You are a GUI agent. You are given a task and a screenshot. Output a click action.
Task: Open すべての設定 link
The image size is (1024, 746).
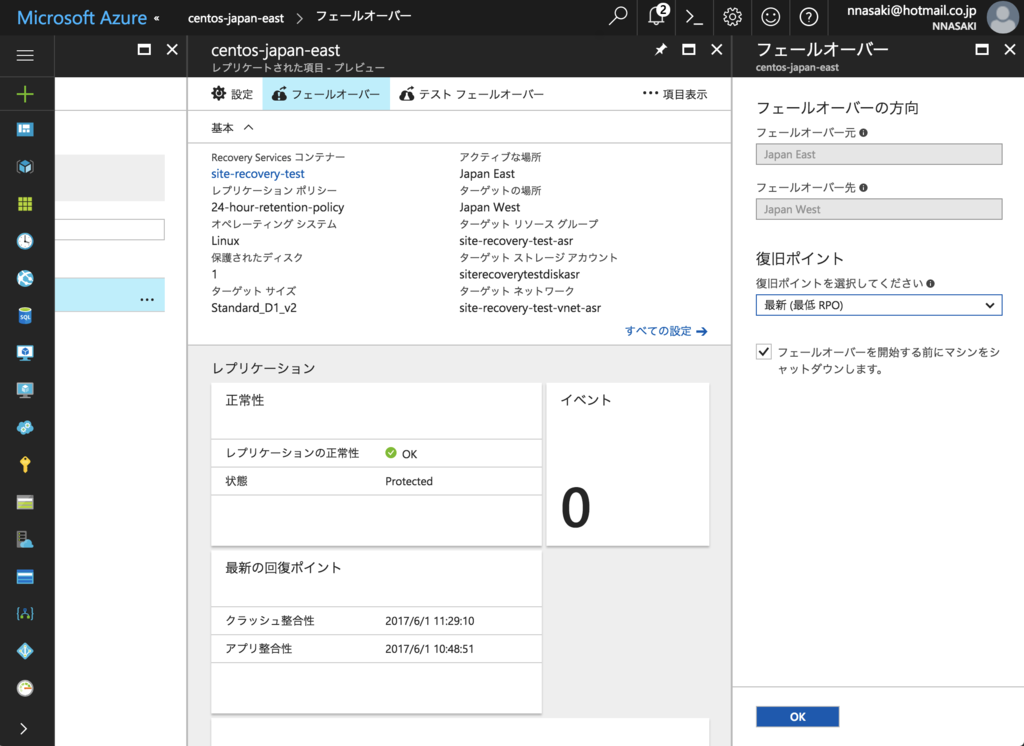665,331
